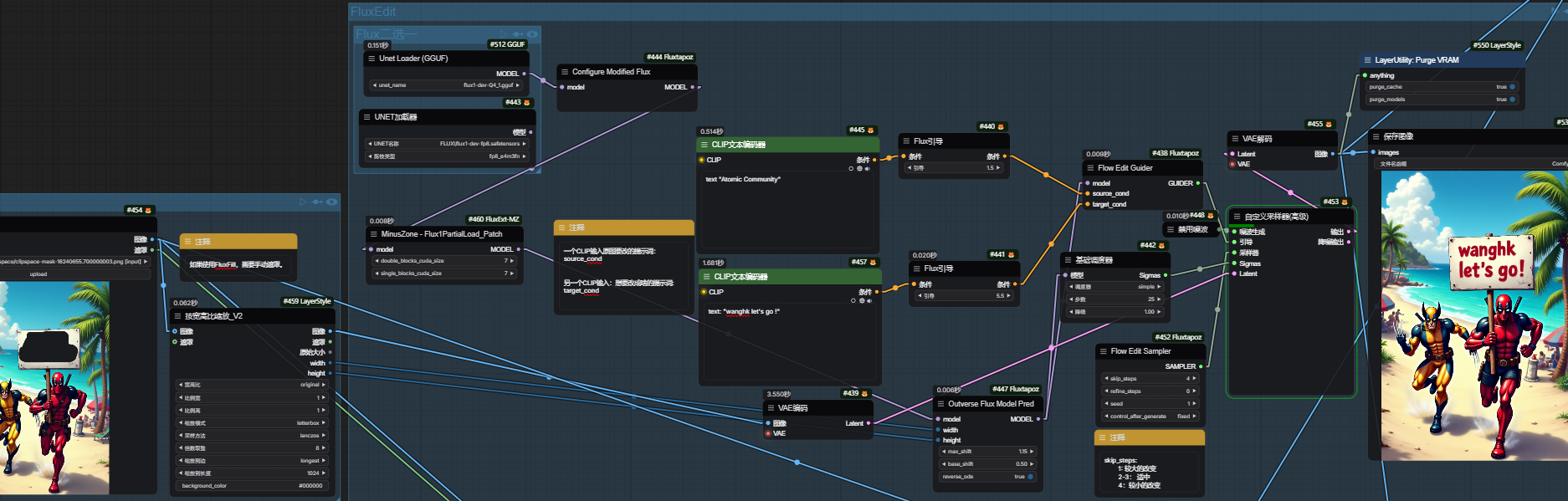Open the 采样方法 lanczos dropdown
Image resolution: width=1568 pixels, height=501 pixels.
coord(252,436)
